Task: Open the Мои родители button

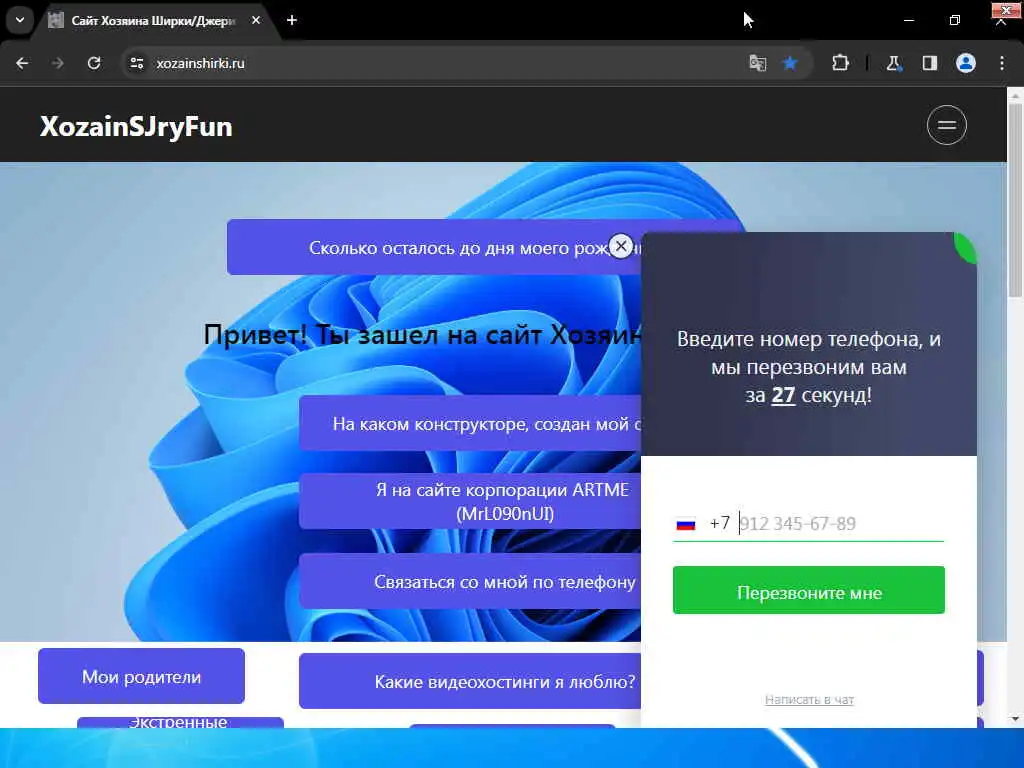Action: [141, 677]
